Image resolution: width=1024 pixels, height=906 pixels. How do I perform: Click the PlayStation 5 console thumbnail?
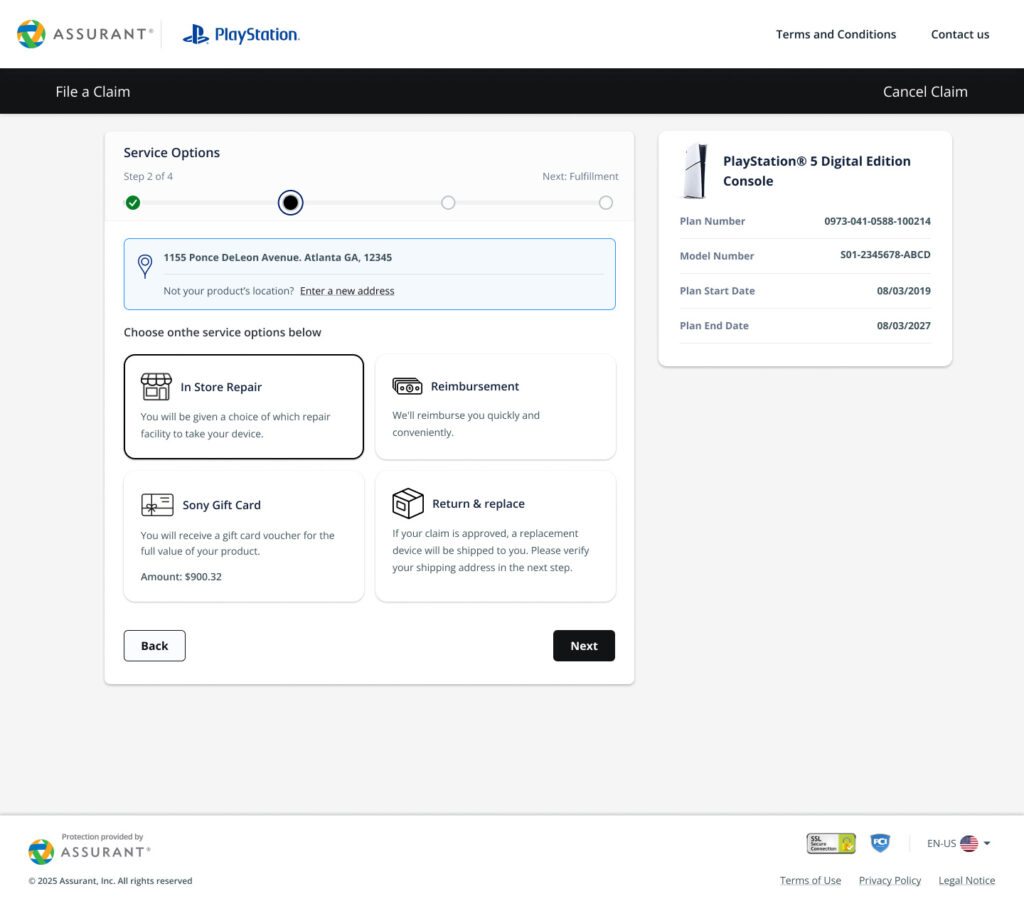tap(694, 171)
